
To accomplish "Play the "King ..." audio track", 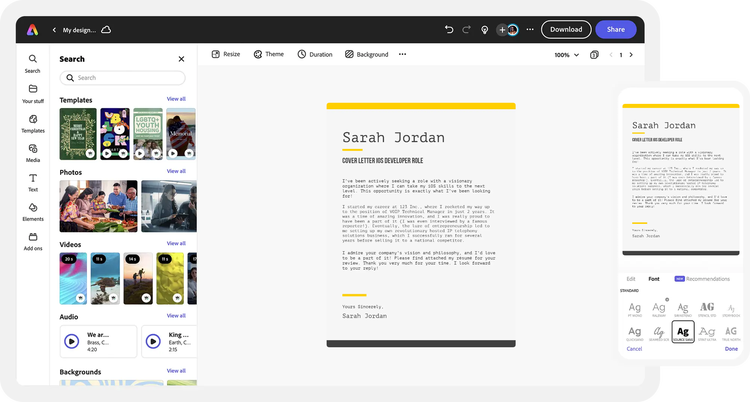I will point(153,341).
